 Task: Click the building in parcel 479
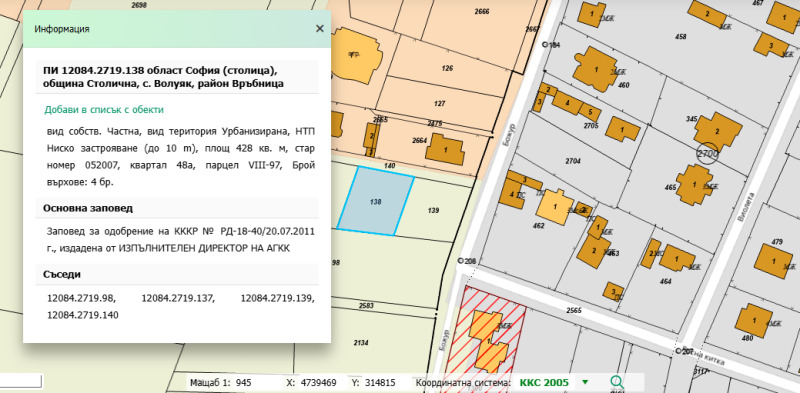click(x=774, y=261)
